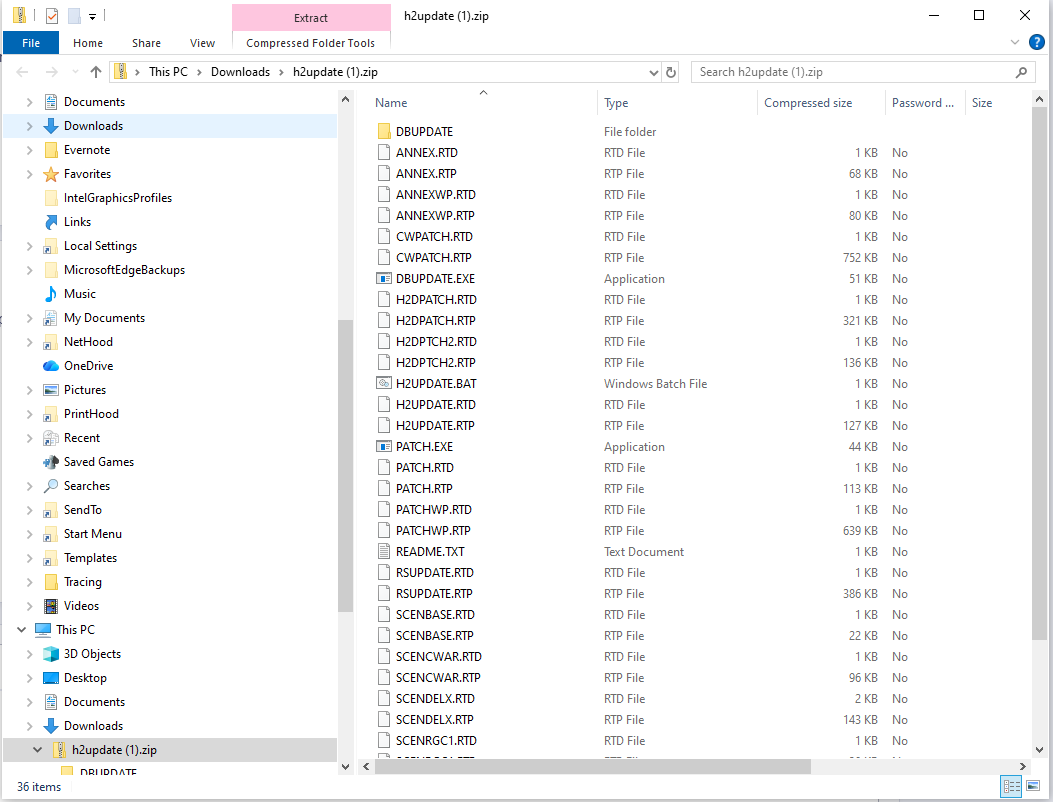Image resolution: width=1053 pixels, height=802 pixels.
Task: Select the H2UPDATE.BAT batch file icon
Action: click(x=384, y=384)
